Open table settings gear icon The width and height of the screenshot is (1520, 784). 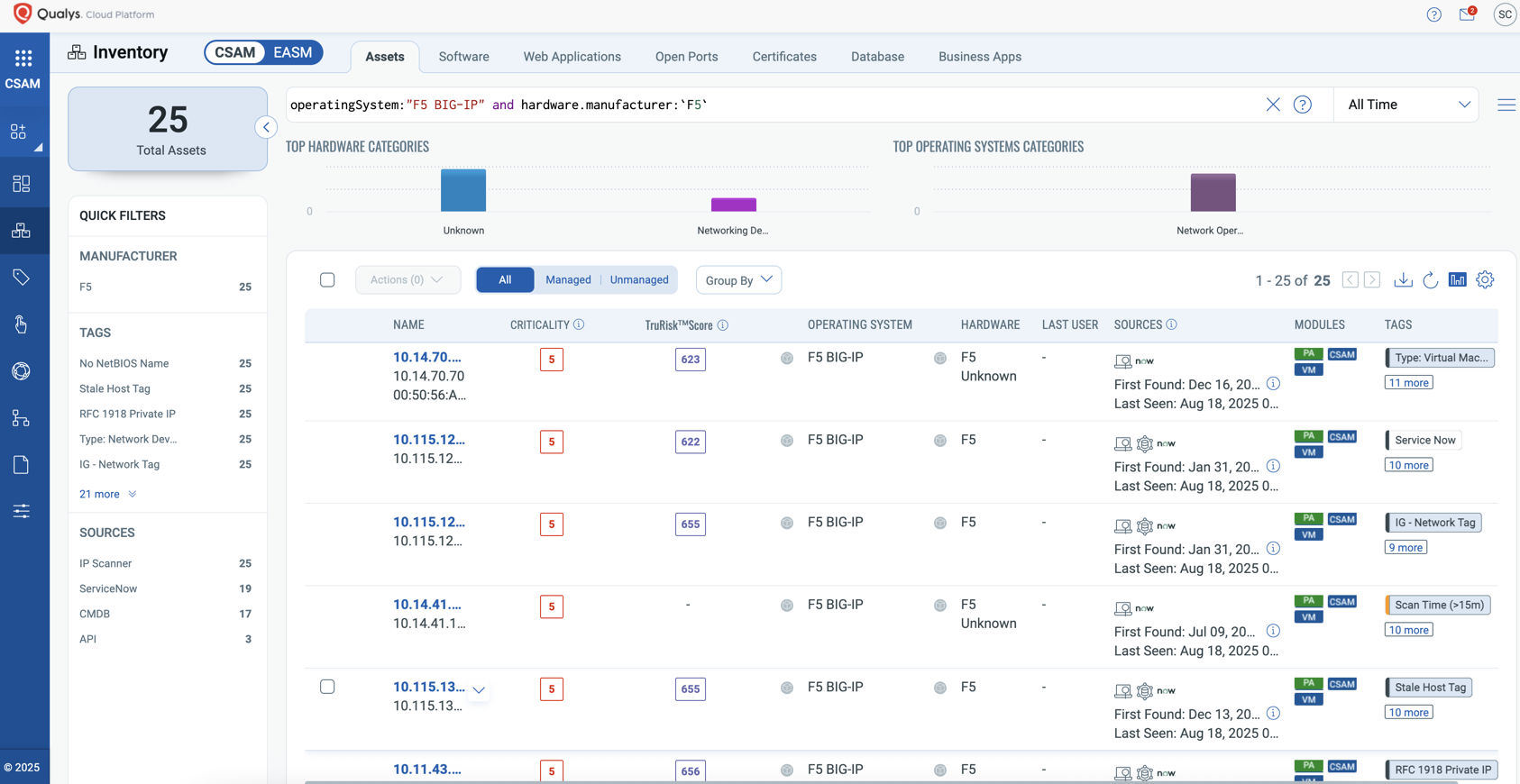(1485, 280)
